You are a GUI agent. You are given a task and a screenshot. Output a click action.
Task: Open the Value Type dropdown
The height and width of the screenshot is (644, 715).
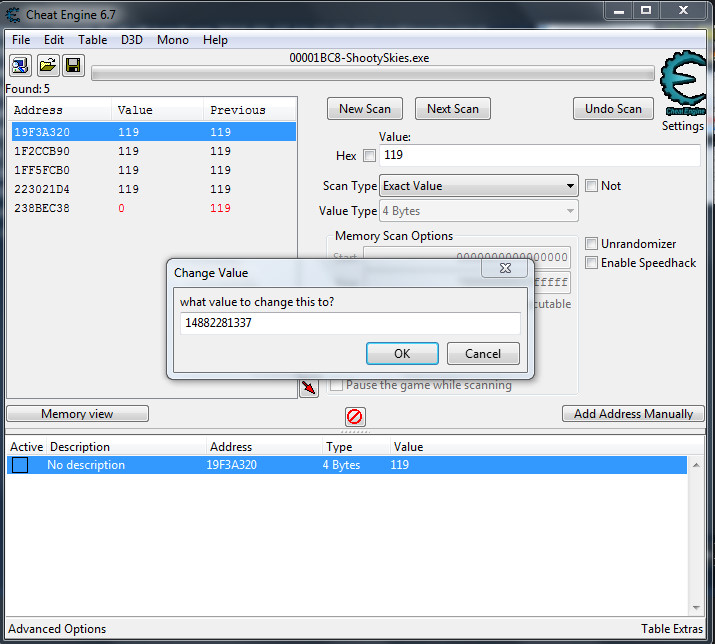coord(479,211)
